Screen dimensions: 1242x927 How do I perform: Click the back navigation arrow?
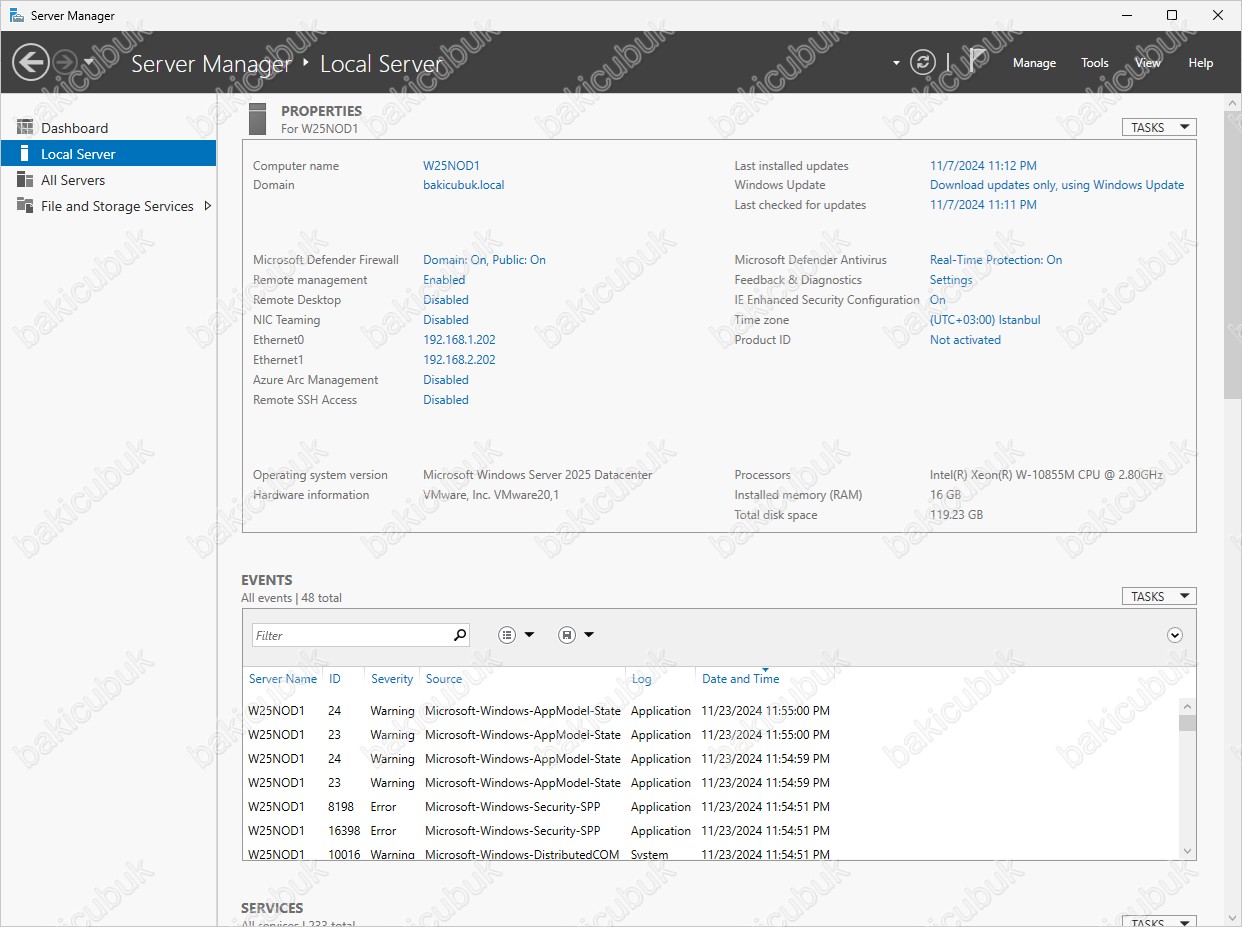point(30,62)
